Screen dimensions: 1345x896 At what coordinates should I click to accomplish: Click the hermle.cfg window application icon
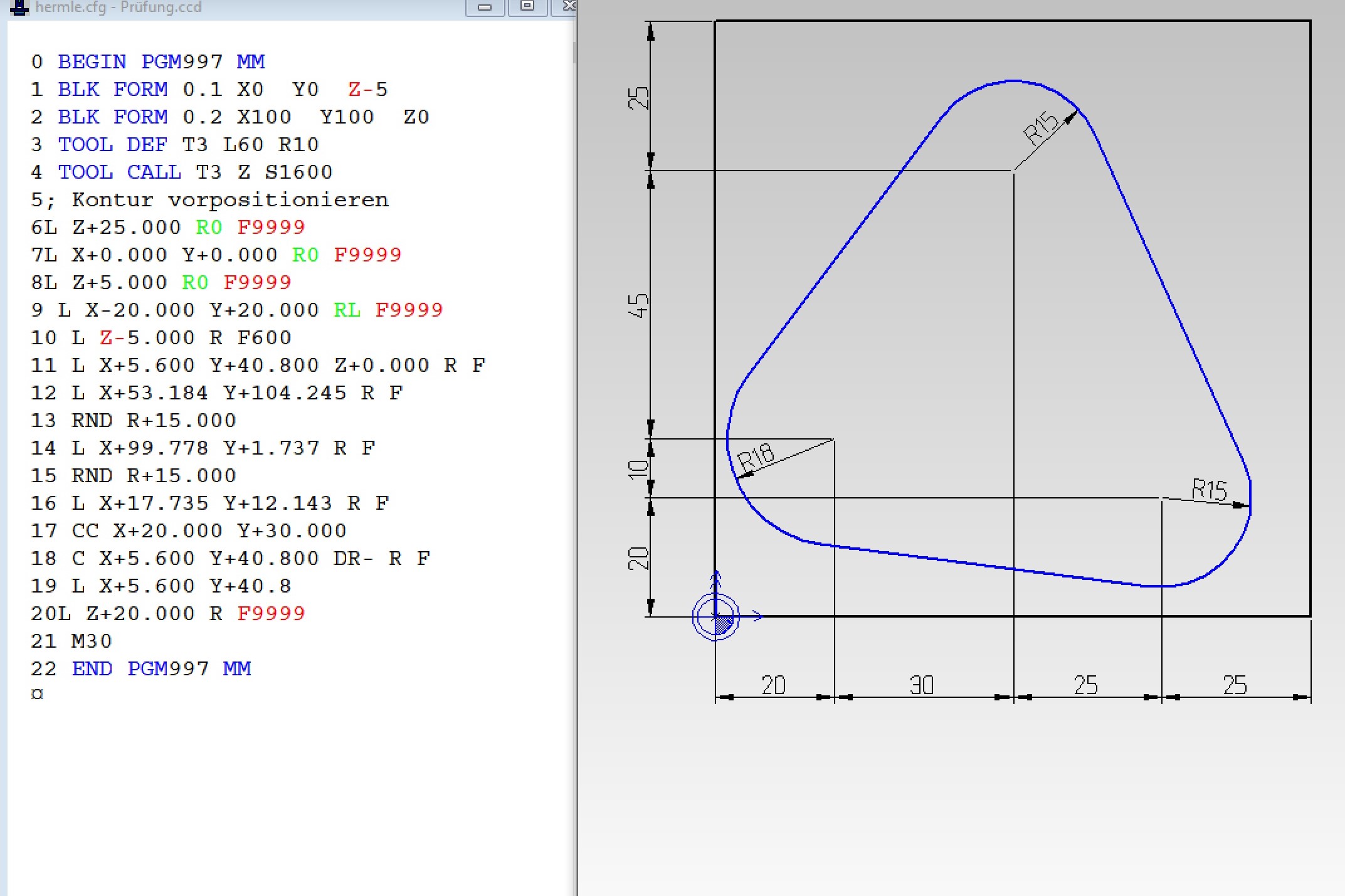coord(19,8)
